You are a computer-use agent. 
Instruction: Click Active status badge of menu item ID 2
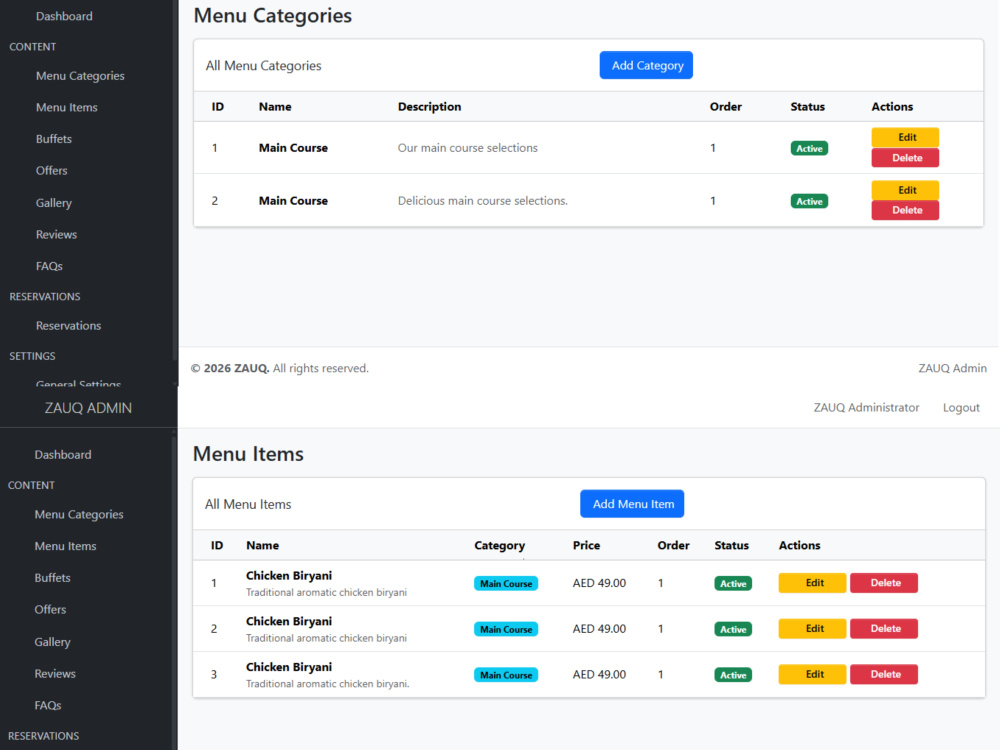733,629
